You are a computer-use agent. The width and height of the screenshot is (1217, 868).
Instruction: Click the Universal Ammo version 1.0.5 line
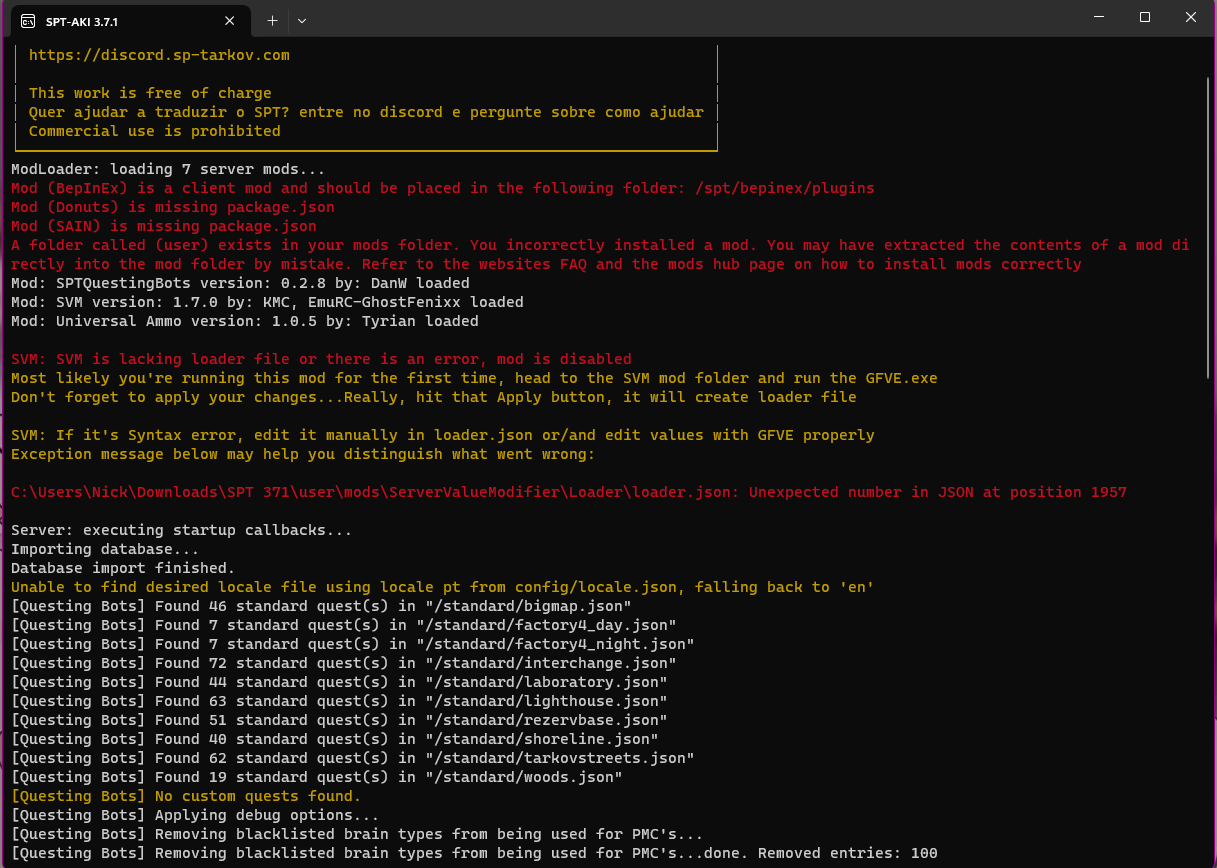click(x=245, y=321)
